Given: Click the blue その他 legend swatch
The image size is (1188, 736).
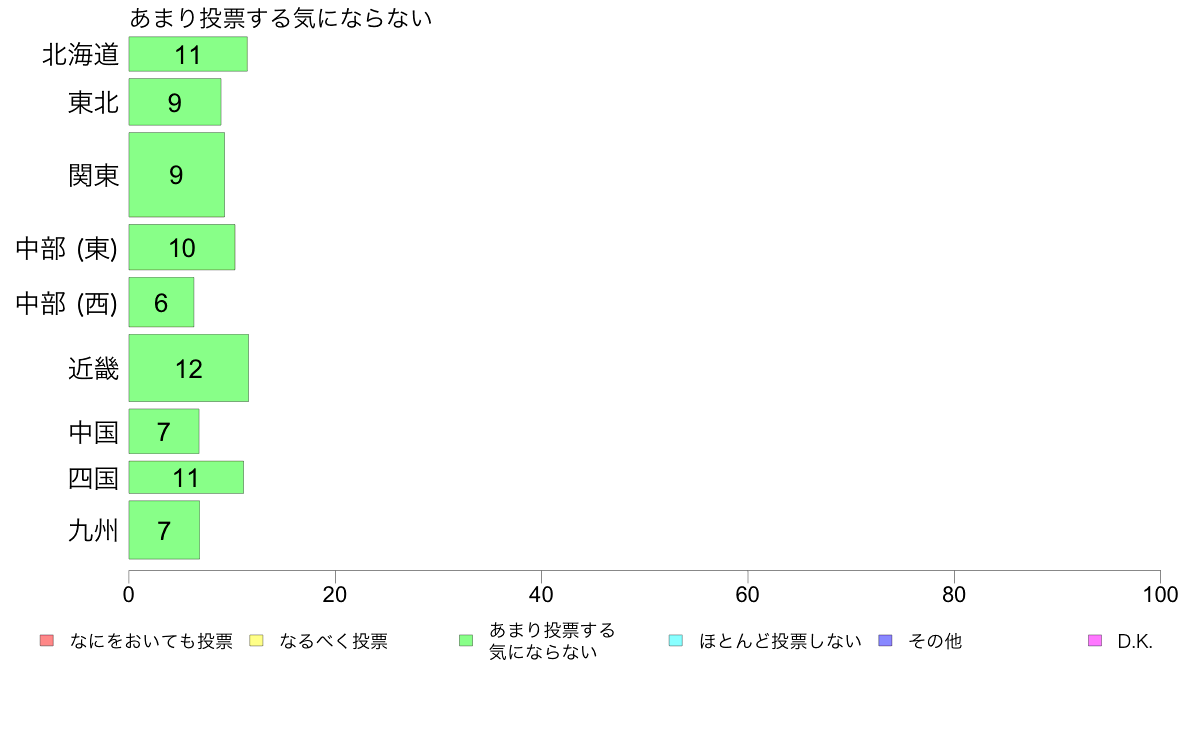Looking at the screenshot, I should coord(885,640).
